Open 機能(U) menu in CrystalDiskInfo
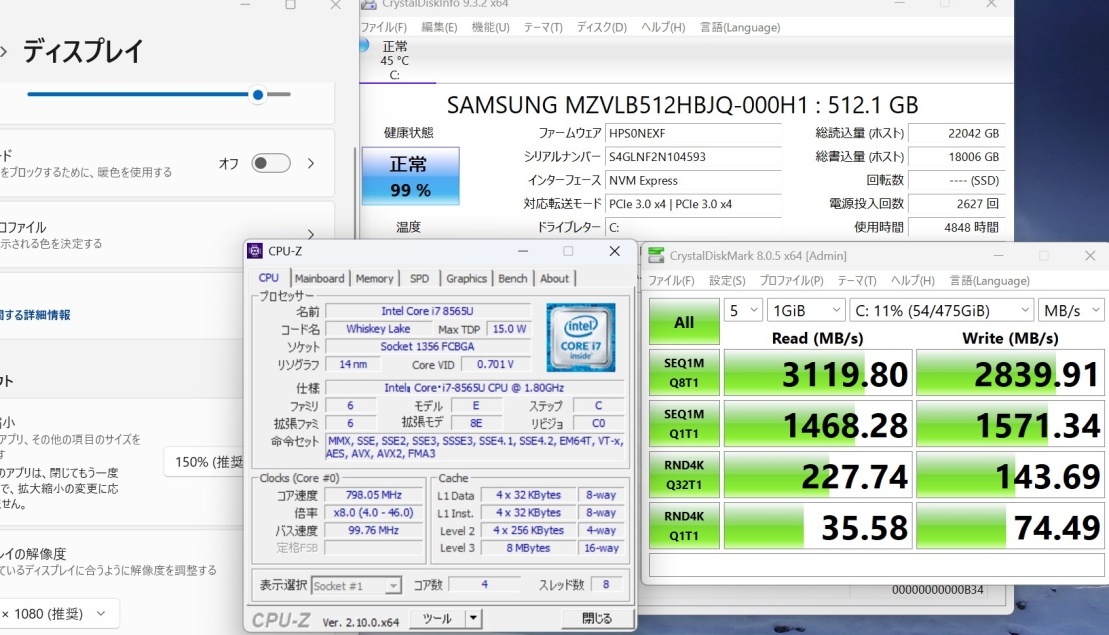The width and height of the screenshot is (1109, 635). 490,28
